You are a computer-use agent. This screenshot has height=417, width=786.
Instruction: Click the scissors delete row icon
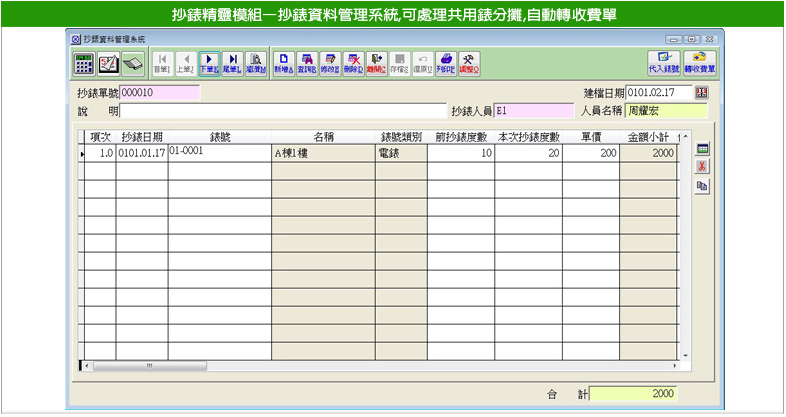pos(702,167)
